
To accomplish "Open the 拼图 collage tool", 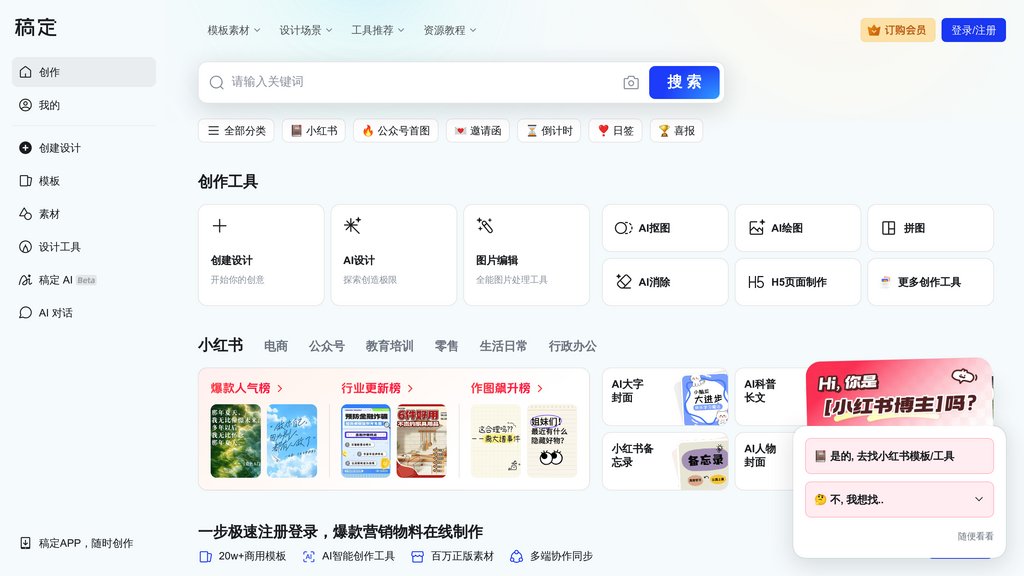I will coord(929,227).
